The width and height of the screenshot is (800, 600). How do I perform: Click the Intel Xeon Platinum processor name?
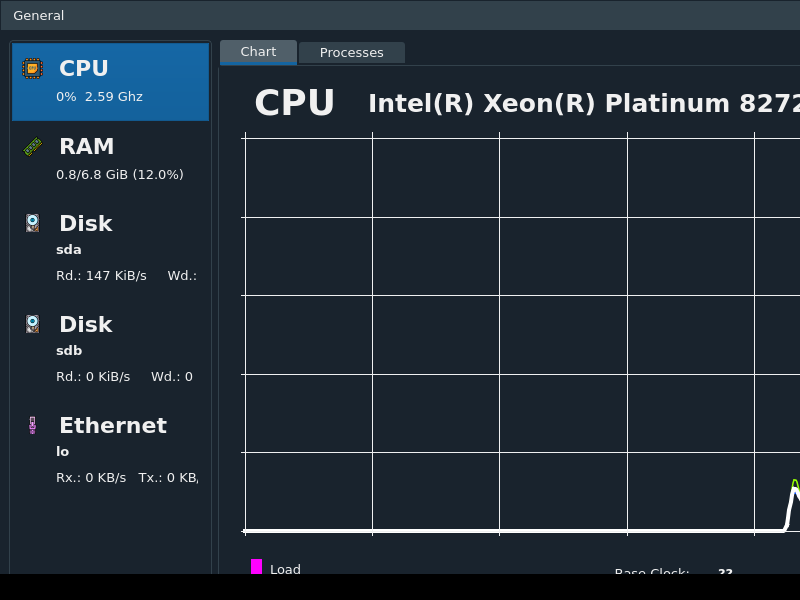[x=584, y=104]
